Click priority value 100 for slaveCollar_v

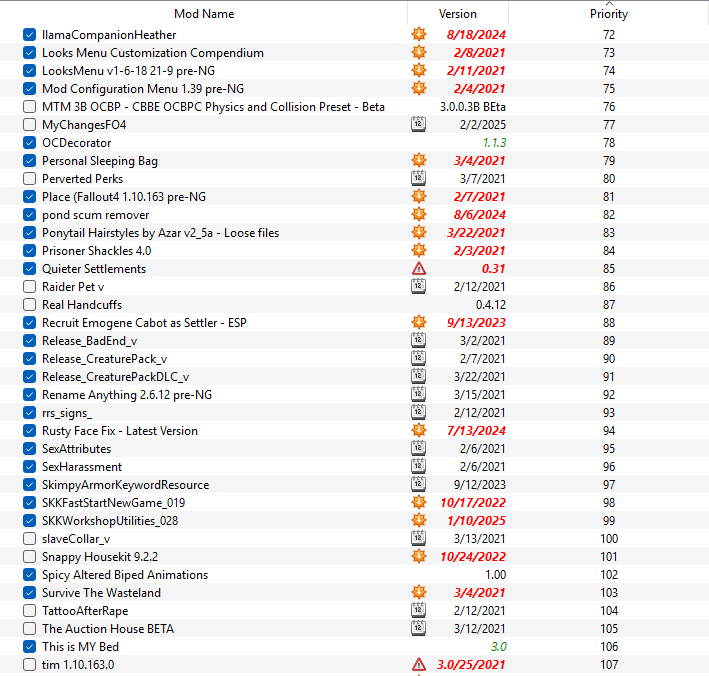click(x=609, y=539)
